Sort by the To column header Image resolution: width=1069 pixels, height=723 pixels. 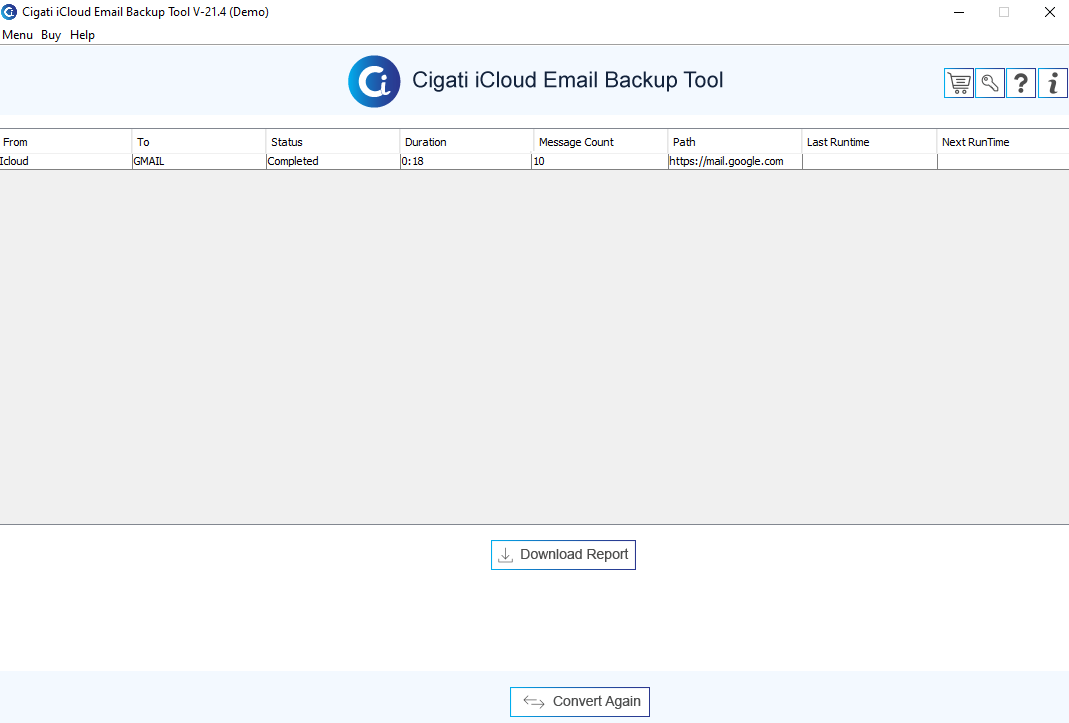point(198,142)
